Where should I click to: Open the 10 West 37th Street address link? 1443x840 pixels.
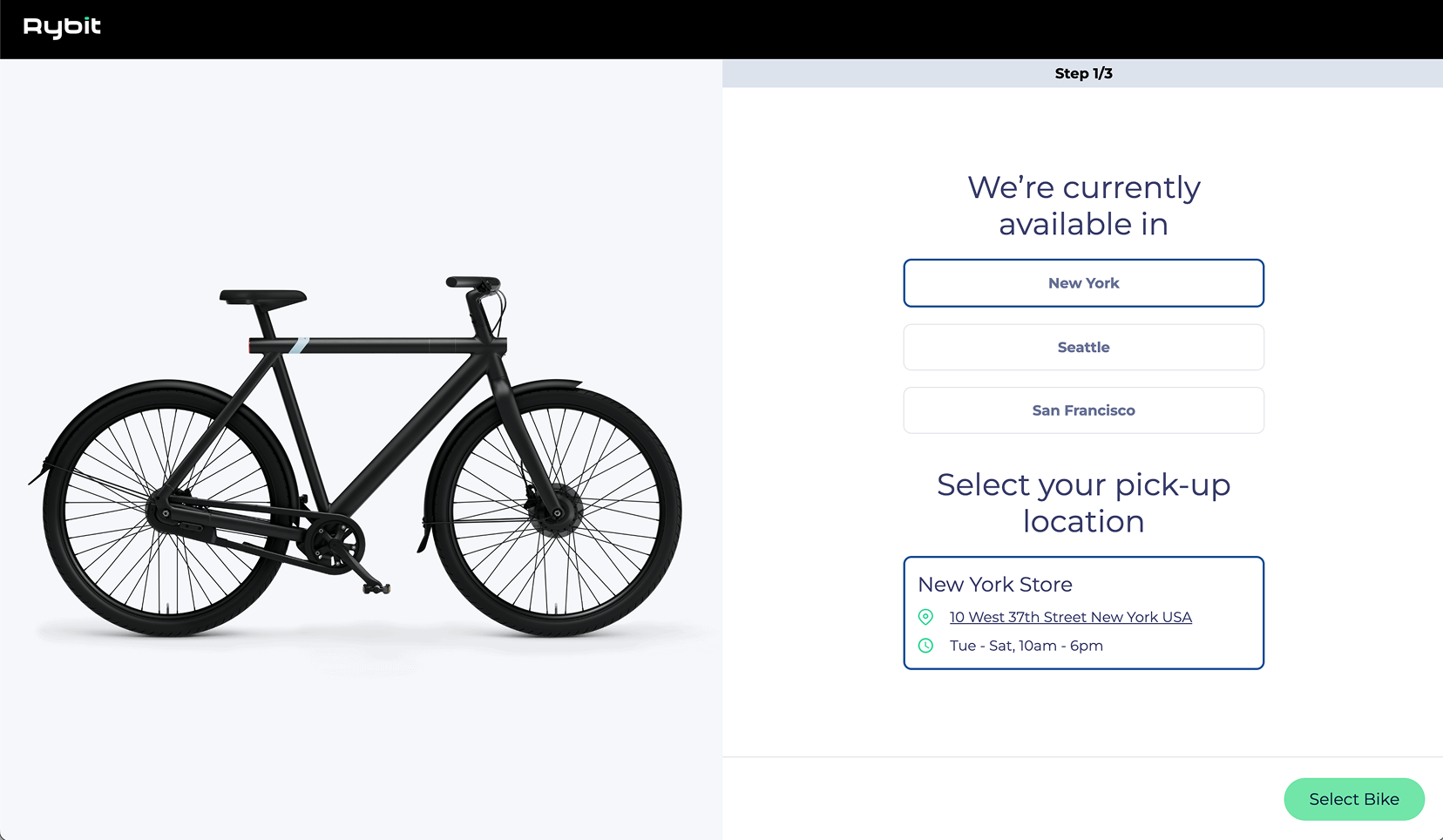point(1070,617)
